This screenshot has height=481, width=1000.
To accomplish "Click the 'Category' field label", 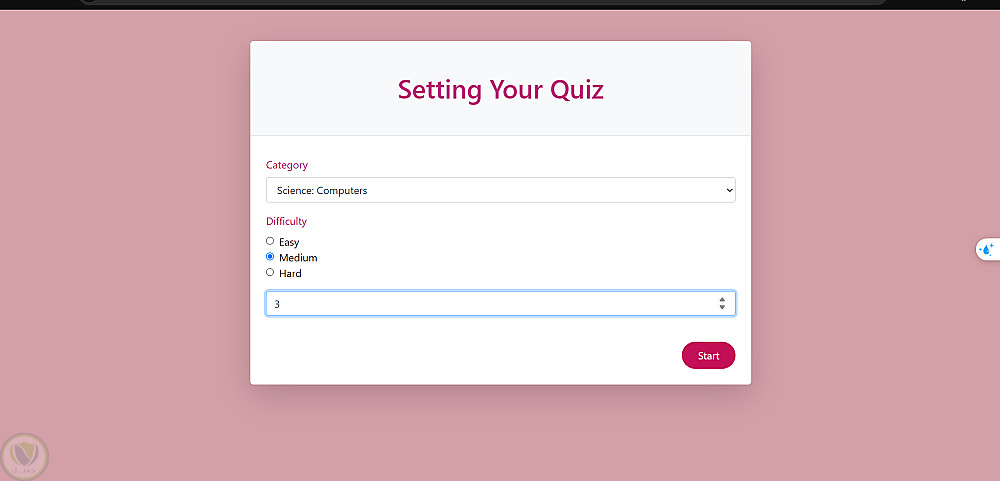I will coord(287,165).
